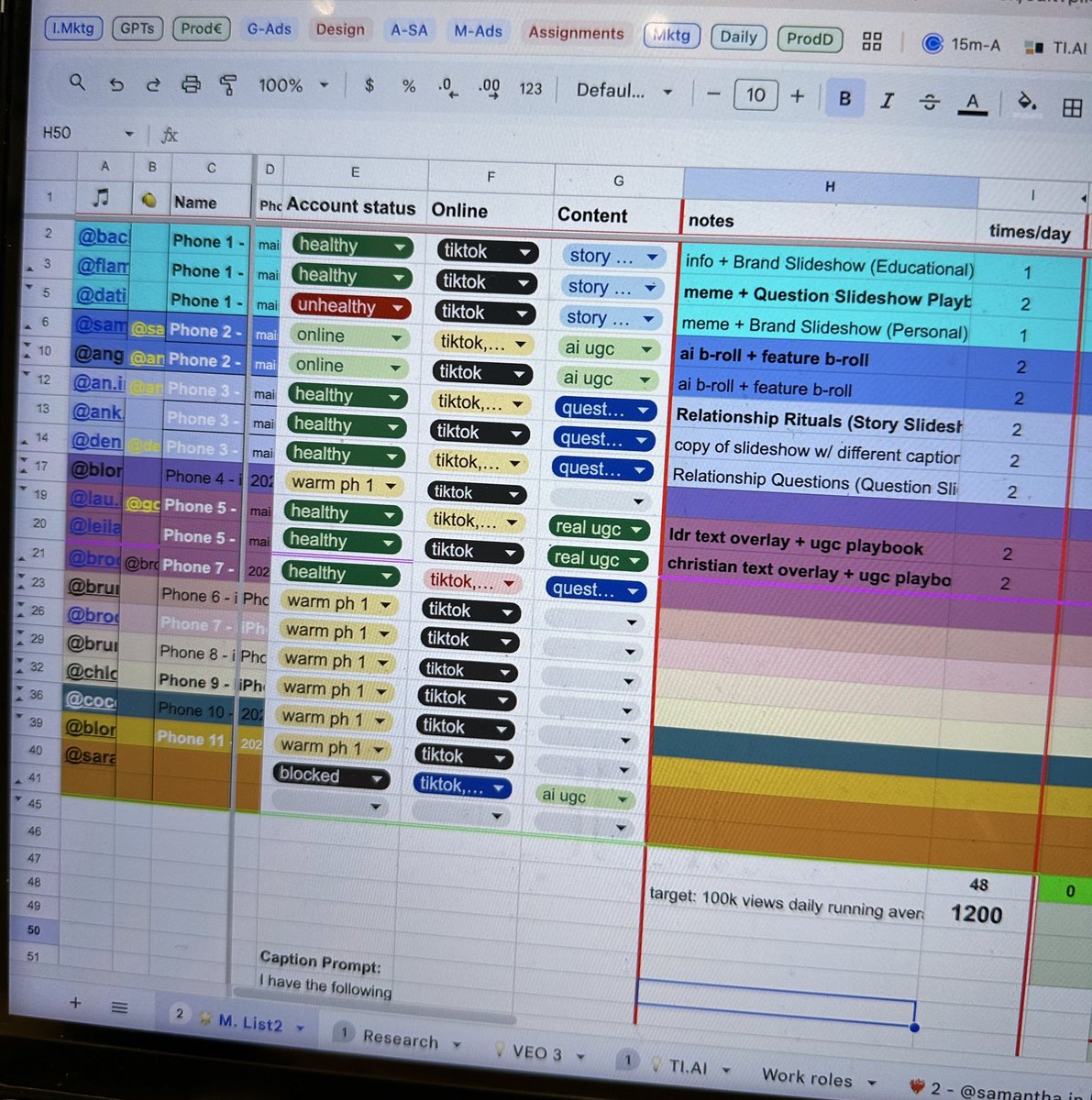
Task: Click the grid apps icon in bookmarks bar
Action: coord(872,40)
